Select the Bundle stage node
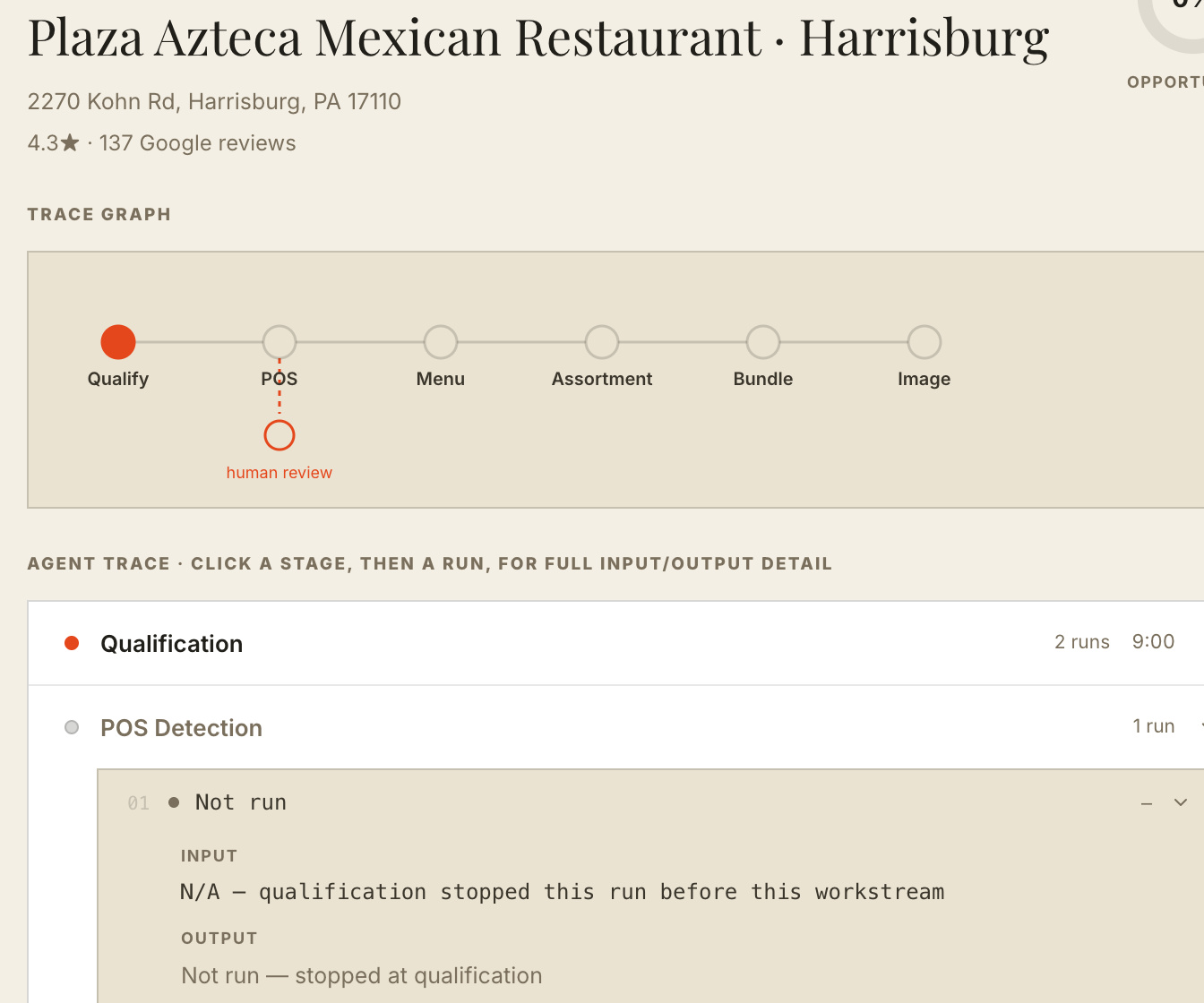The width and height of the screenshot is (1204, 1003). 763,342
